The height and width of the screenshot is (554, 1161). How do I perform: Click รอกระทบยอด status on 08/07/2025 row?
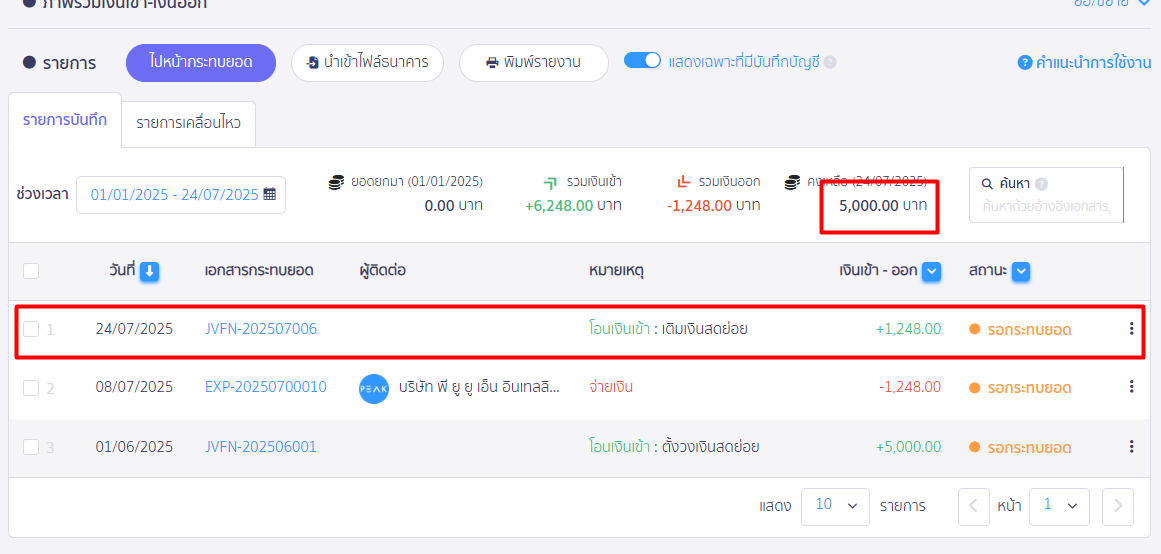click(1020, 388)
